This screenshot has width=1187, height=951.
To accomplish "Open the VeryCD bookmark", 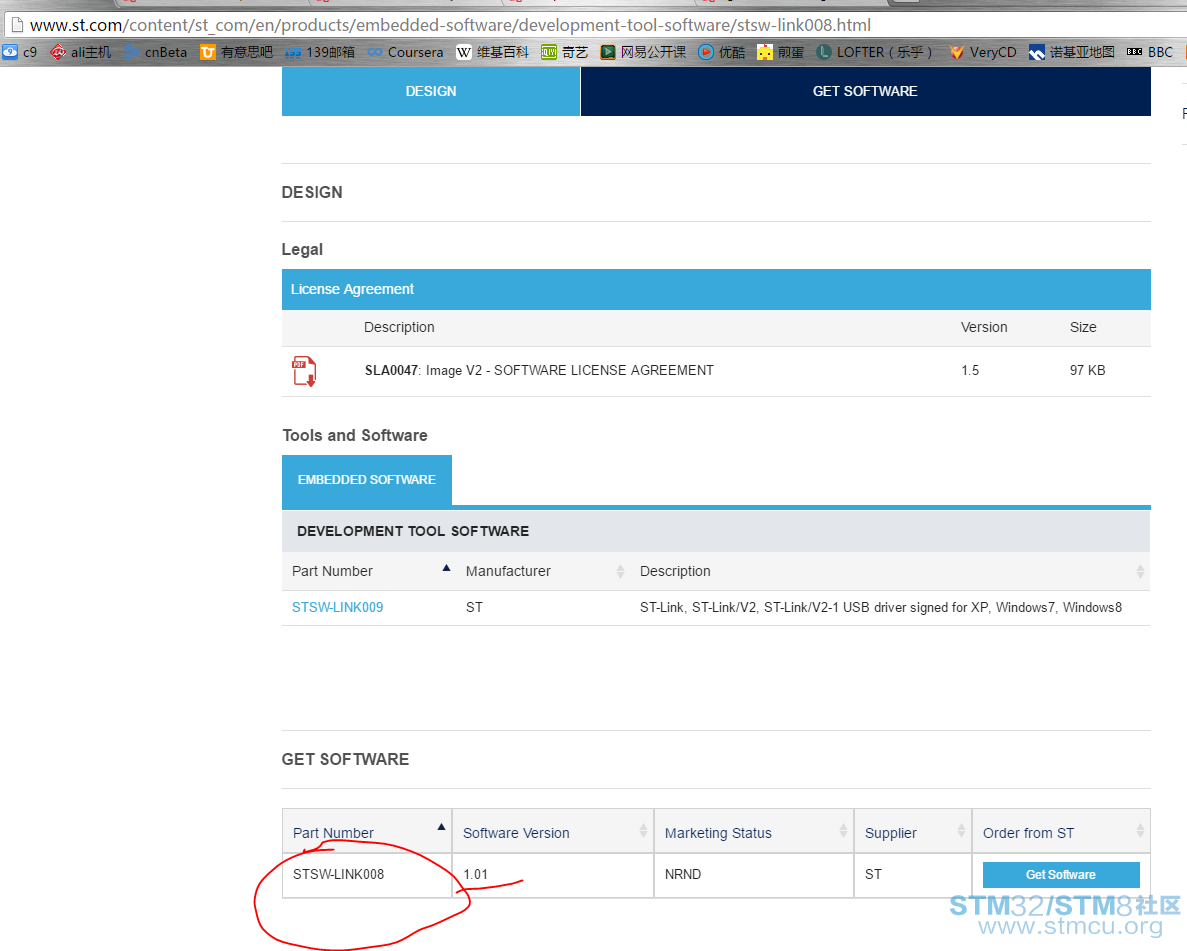I will [983, 52].
